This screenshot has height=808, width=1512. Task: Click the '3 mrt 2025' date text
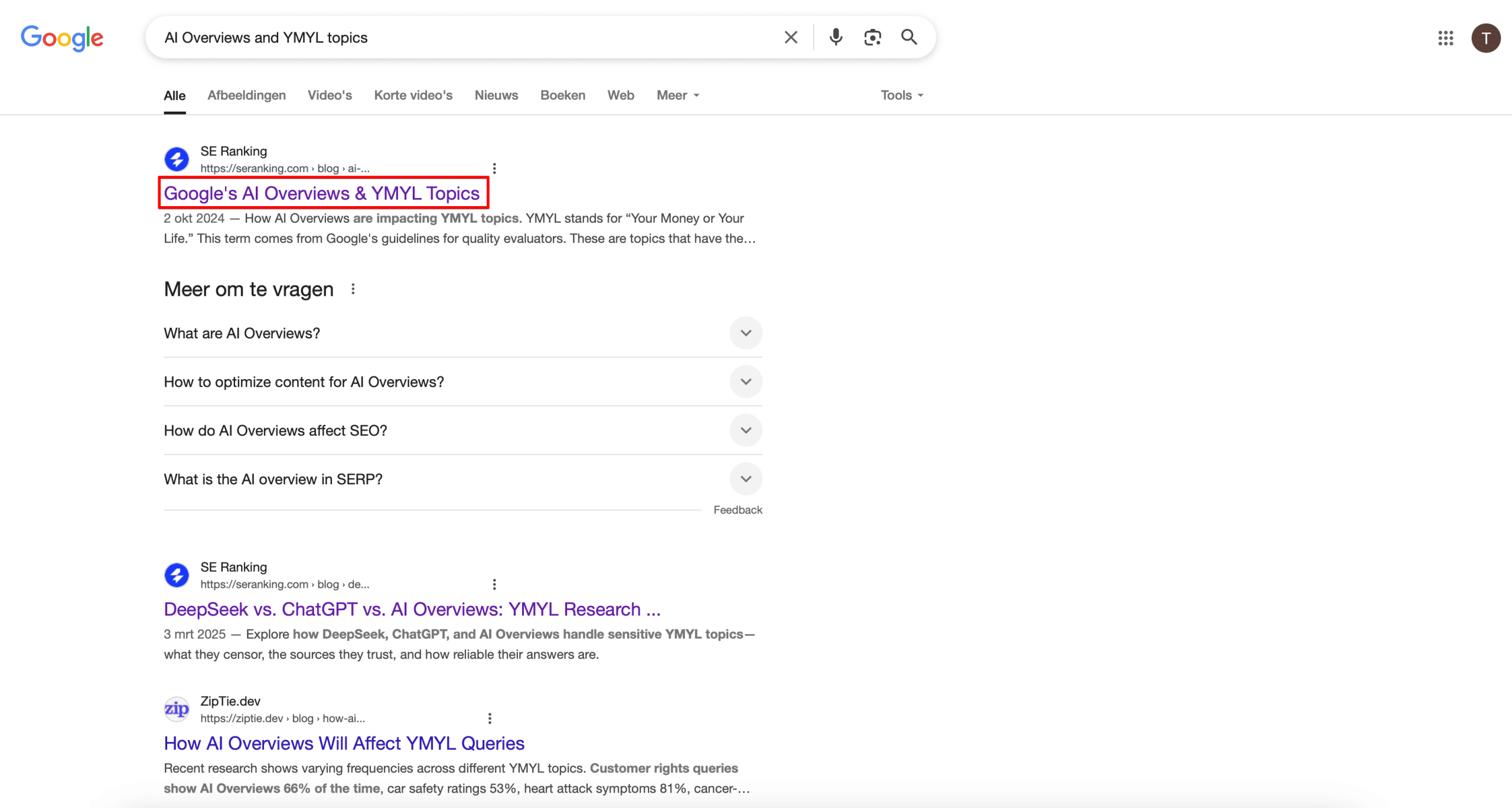[194, 634]
